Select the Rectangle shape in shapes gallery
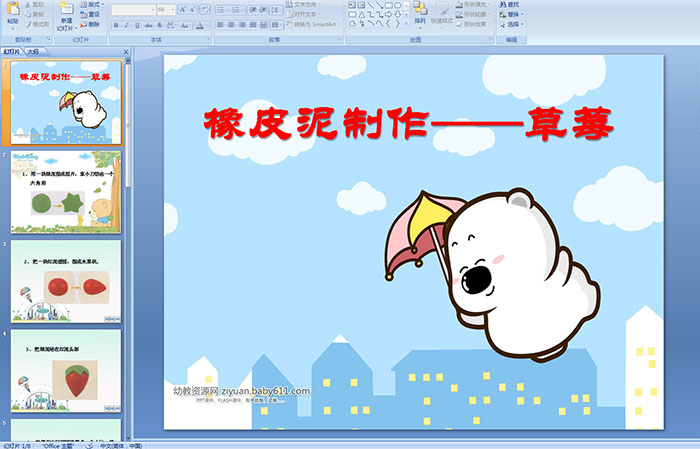 388,5
